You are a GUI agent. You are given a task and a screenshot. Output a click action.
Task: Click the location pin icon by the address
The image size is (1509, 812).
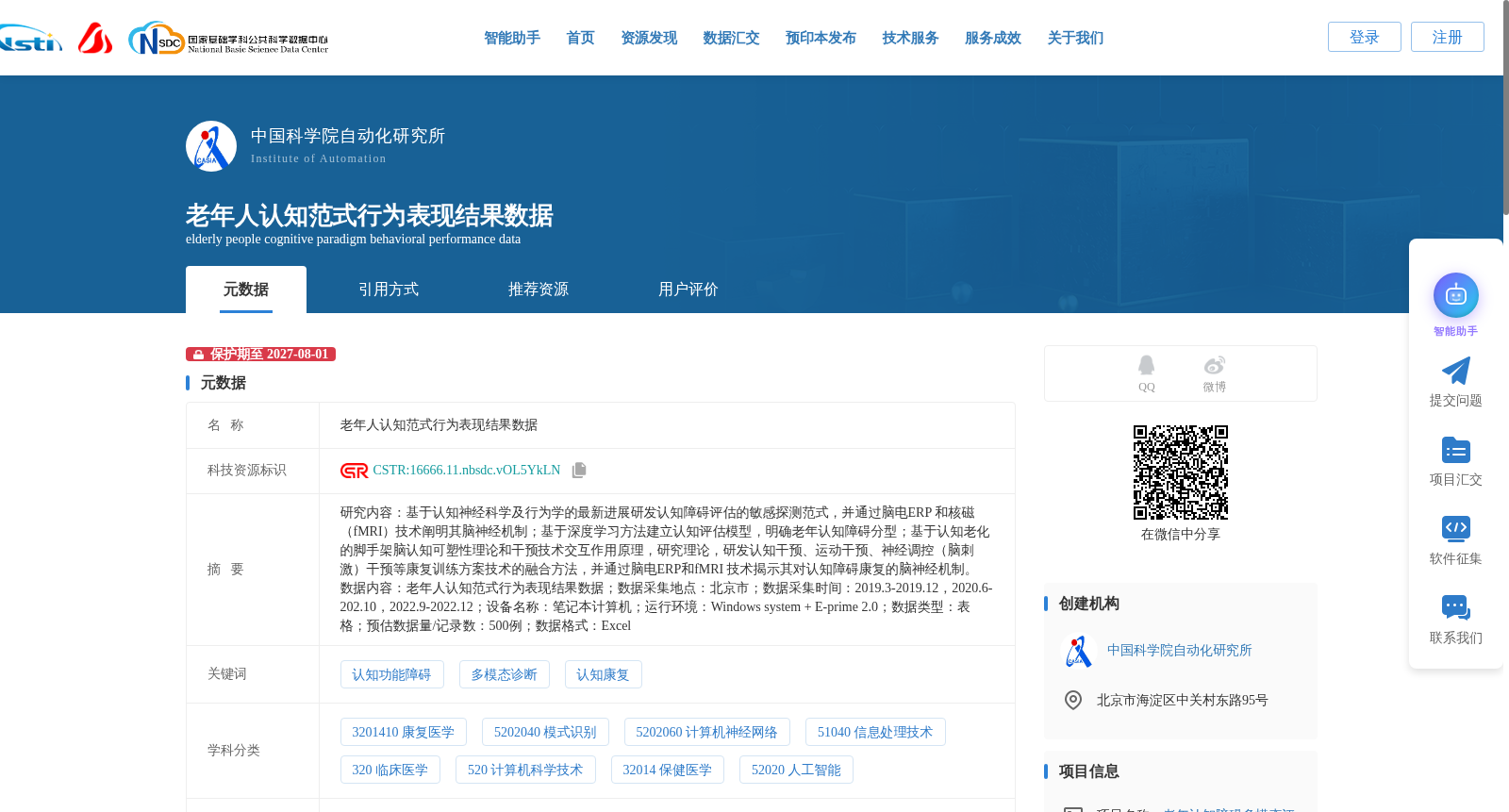(1073, 700)
